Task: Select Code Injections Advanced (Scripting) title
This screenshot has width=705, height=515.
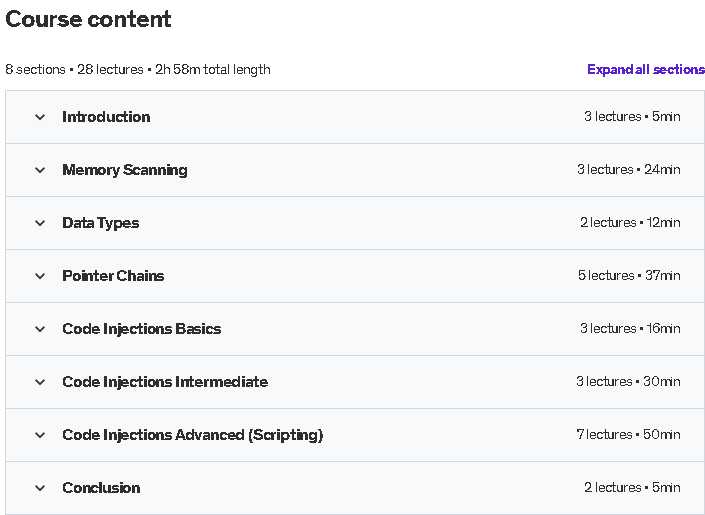Action: (x=192, y=435)
